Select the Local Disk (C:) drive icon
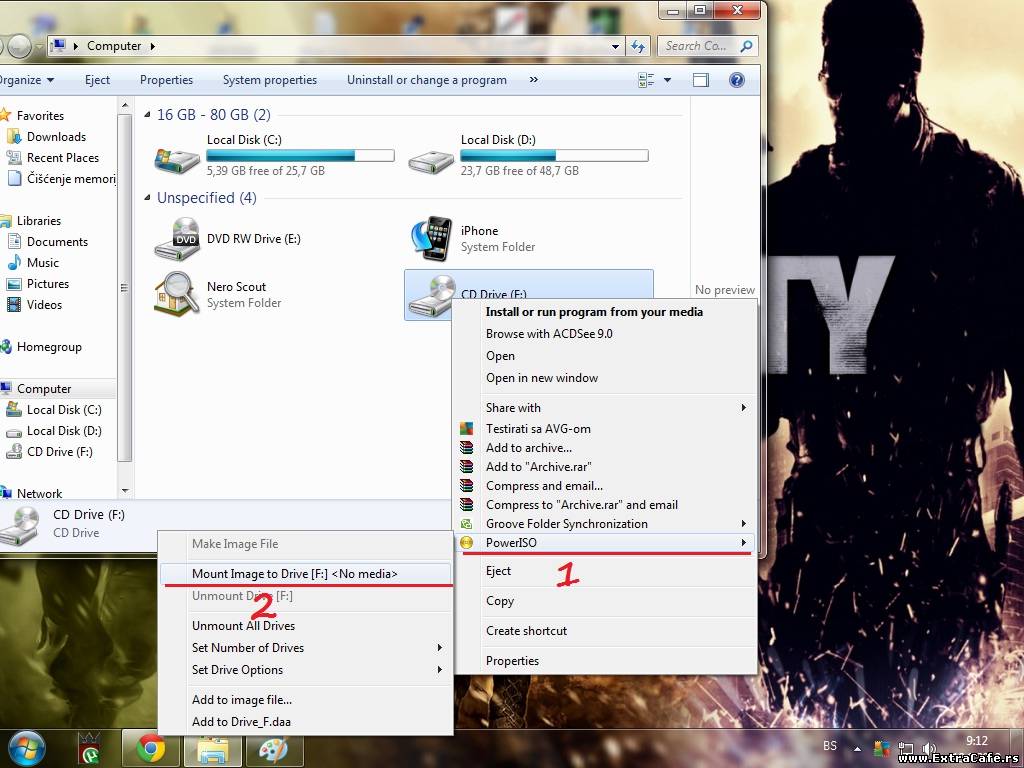Image resolution: width=1024 pixels, height=768 pixels. (177, 157)
